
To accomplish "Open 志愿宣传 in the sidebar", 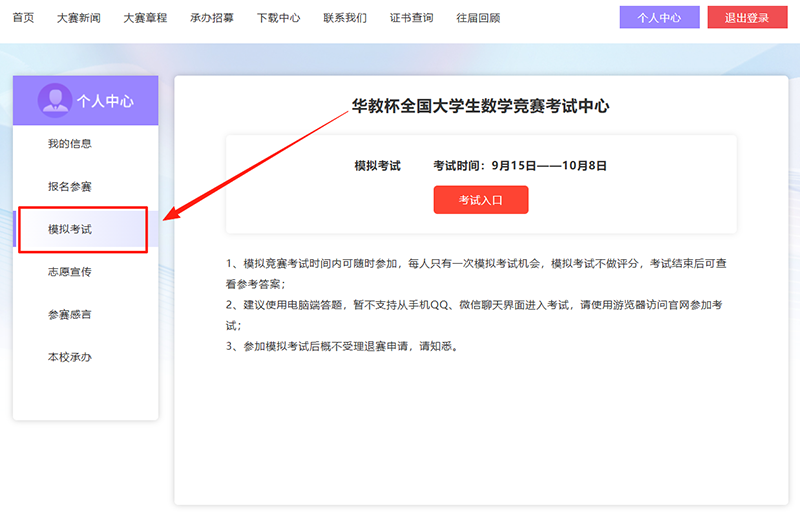I will point(70,272).
